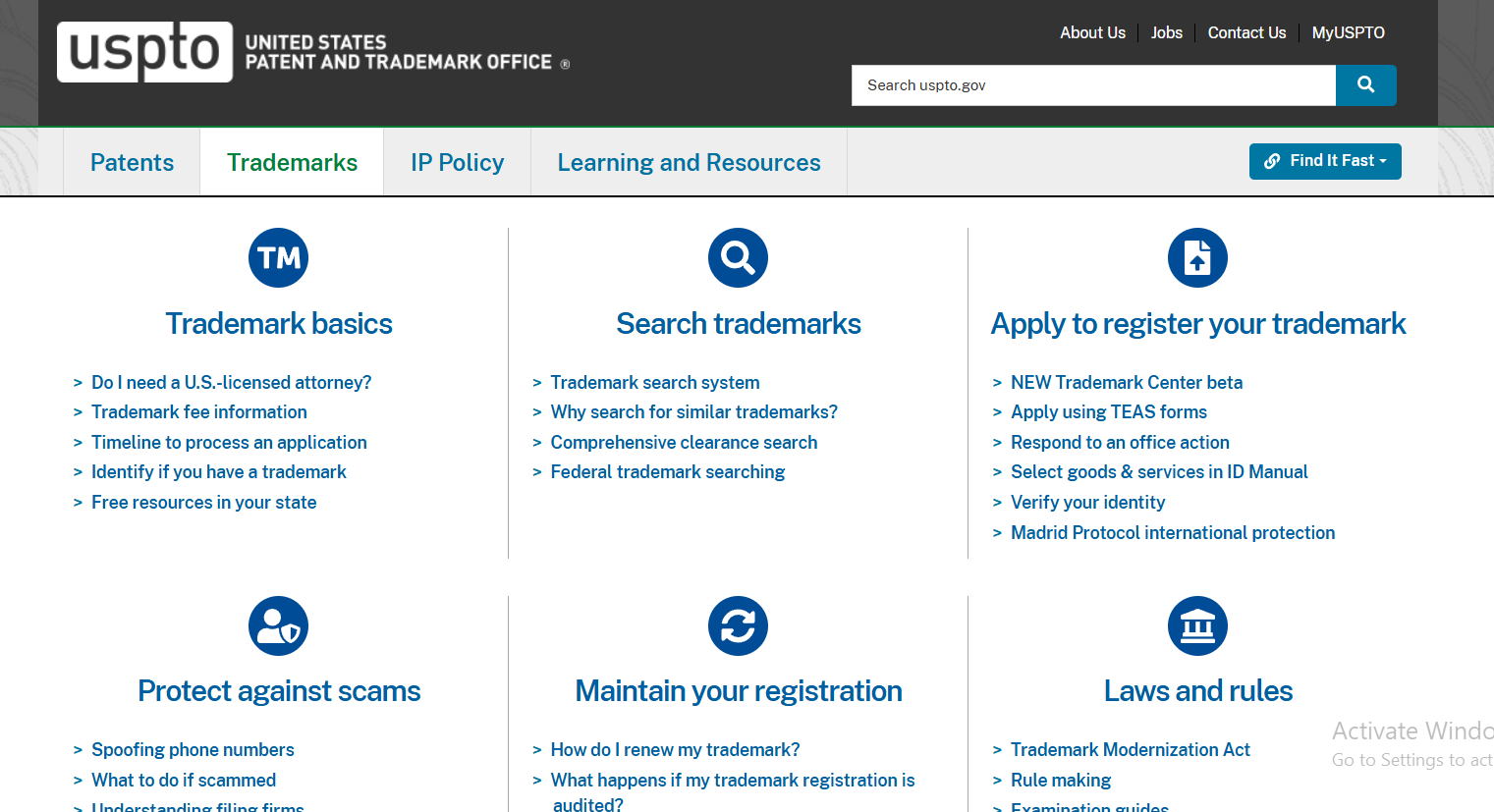Screen dimensions: 1494x812
Task: Open Free resources in your state
Action: pos(204,503)
